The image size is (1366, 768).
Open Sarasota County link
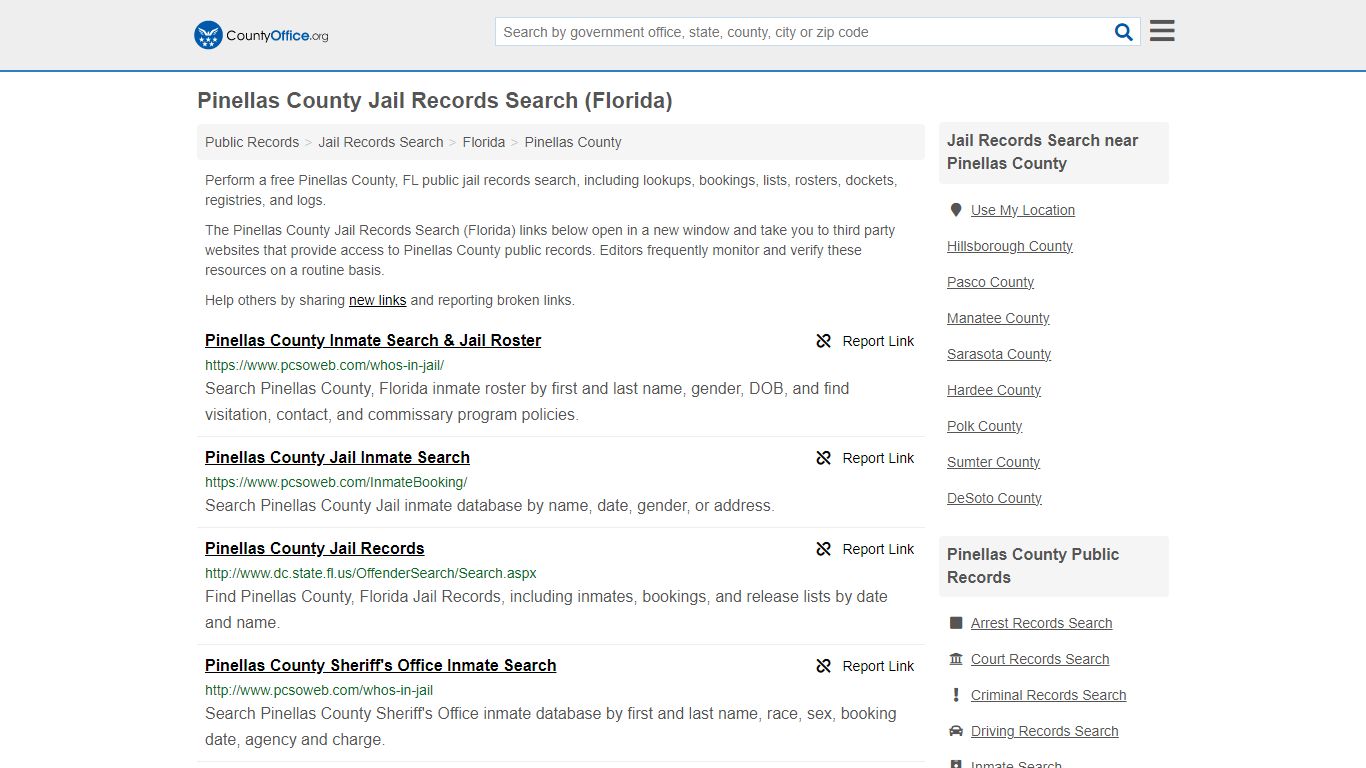(x=999, y=354)
